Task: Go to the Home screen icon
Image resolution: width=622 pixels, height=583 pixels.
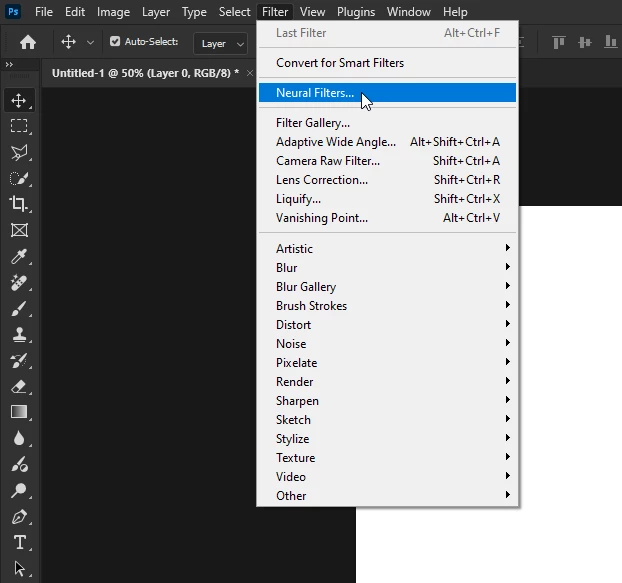Action: click(x=28, y=42)
